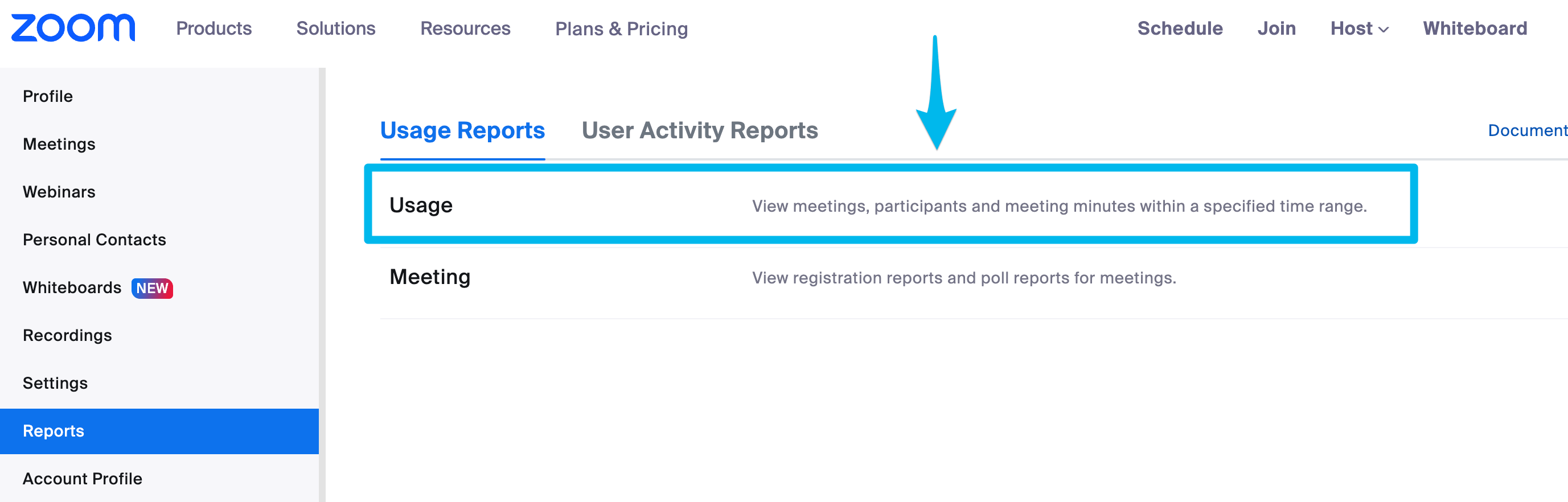The image size is (1568, 502).
Task: Open the Whiteboard page
Action: (x=1475, y=28)
